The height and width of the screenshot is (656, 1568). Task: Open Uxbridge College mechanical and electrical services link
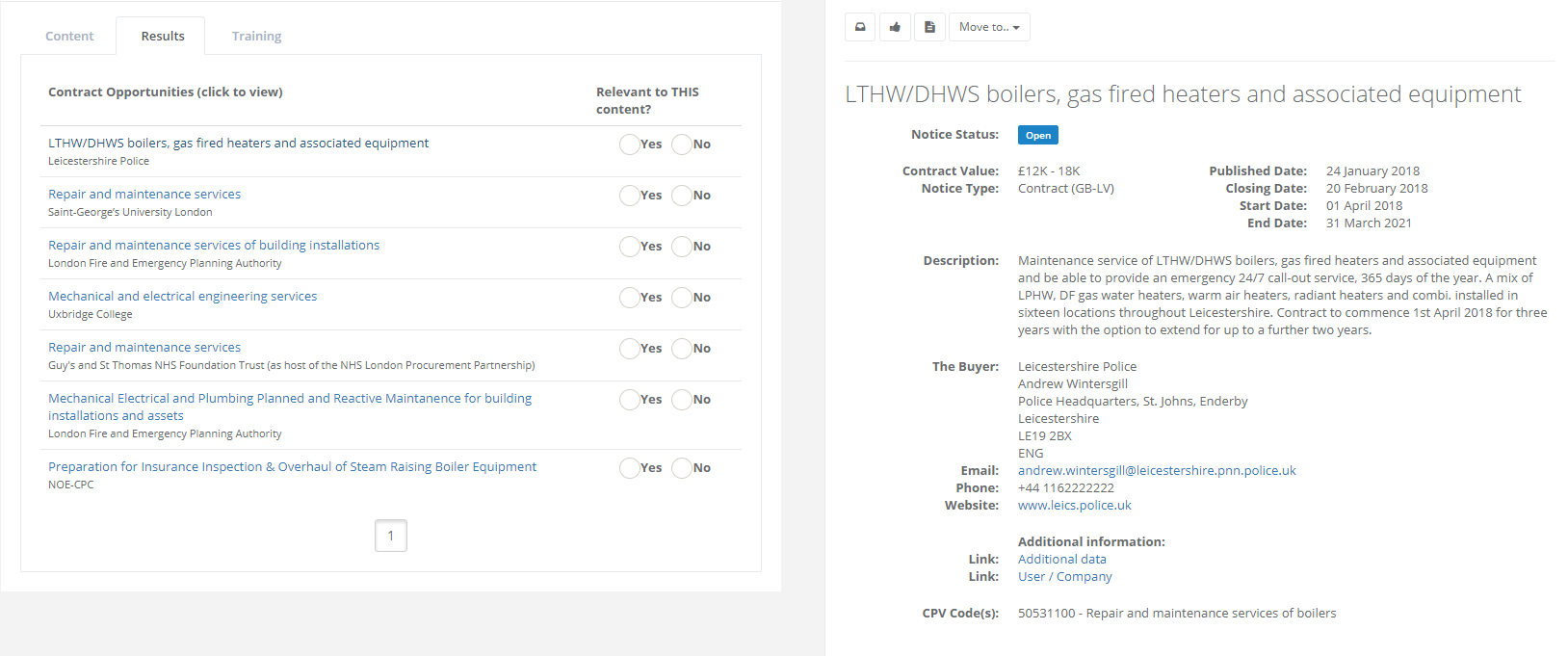(x=182, y=297)
